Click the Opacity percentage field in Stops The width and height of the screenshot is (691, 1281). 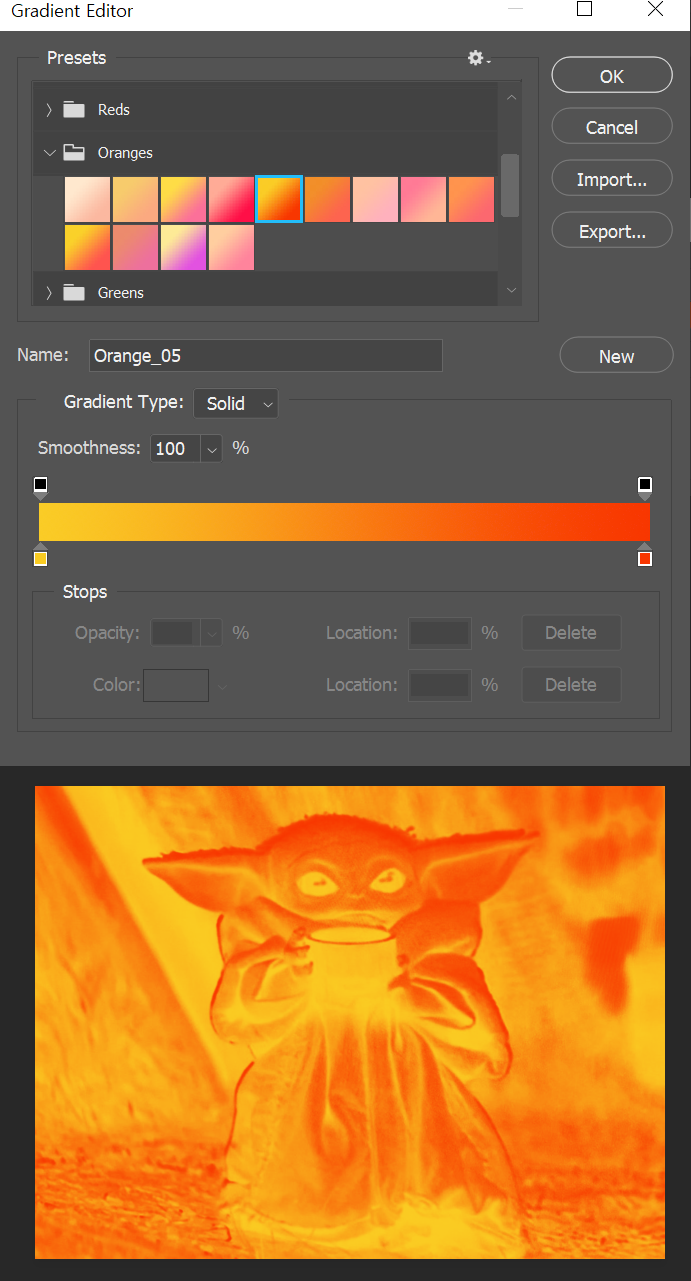(x=176, y=633)
